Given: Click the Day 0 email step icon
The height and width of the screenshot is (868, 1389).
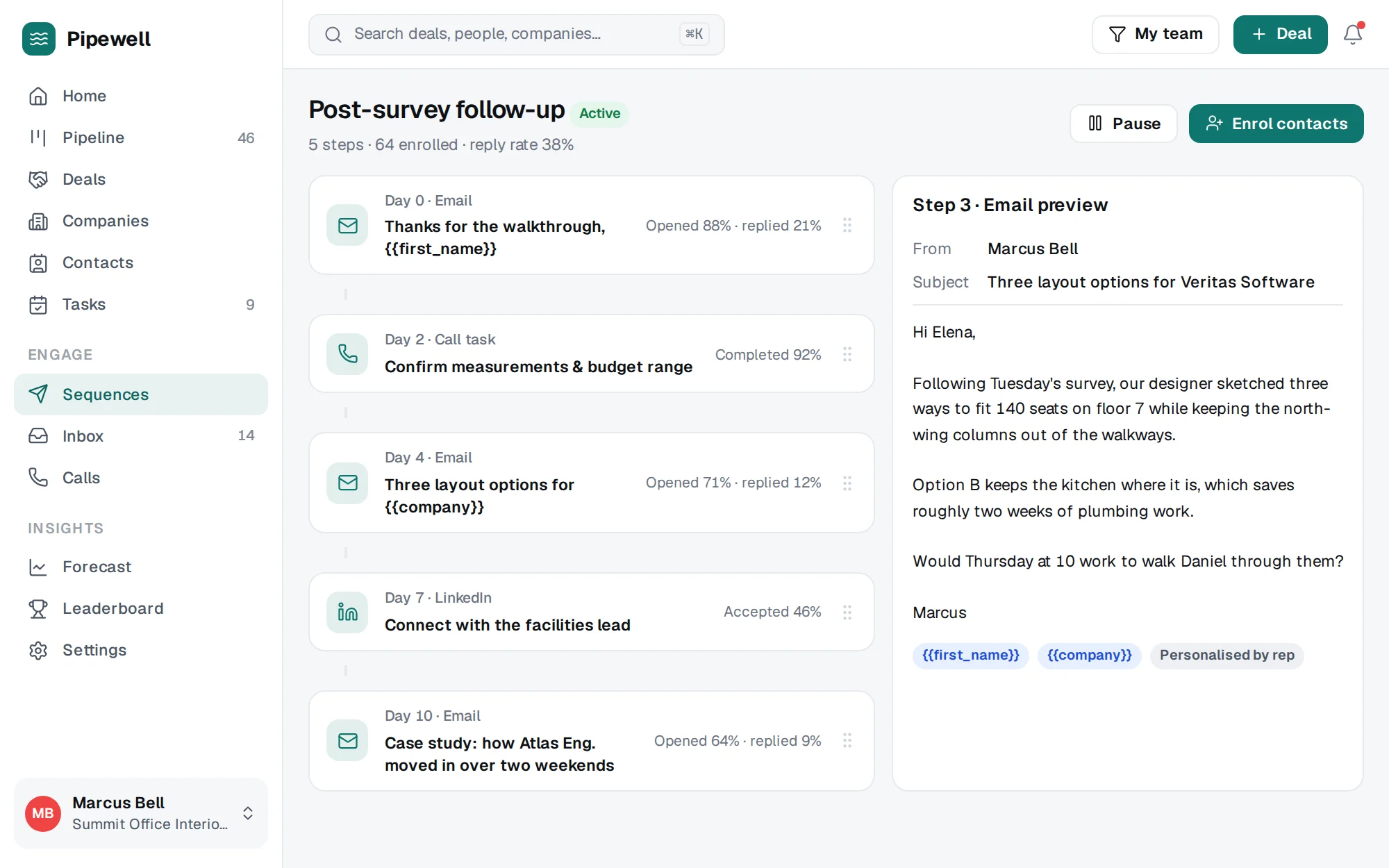Looking at the screenshot, I should coord(347,225).
